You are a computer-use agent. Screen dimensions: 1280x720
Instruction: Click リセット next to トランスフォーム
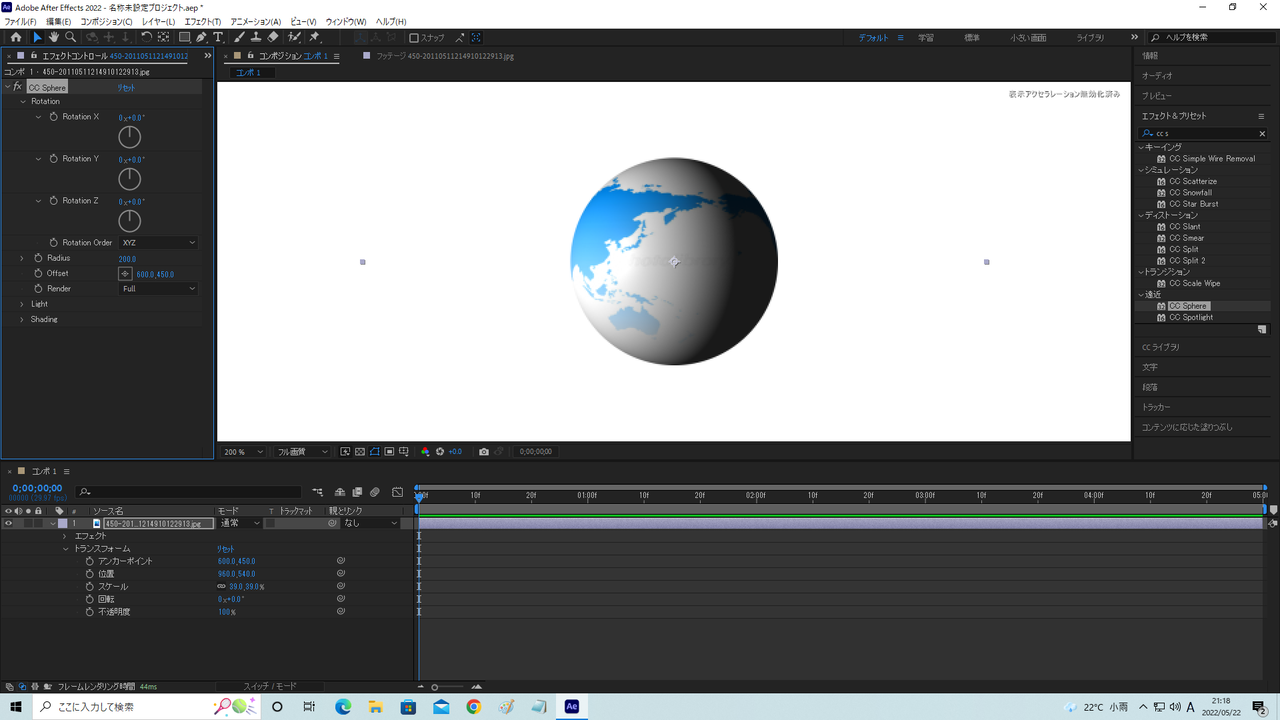click(224, 548)
